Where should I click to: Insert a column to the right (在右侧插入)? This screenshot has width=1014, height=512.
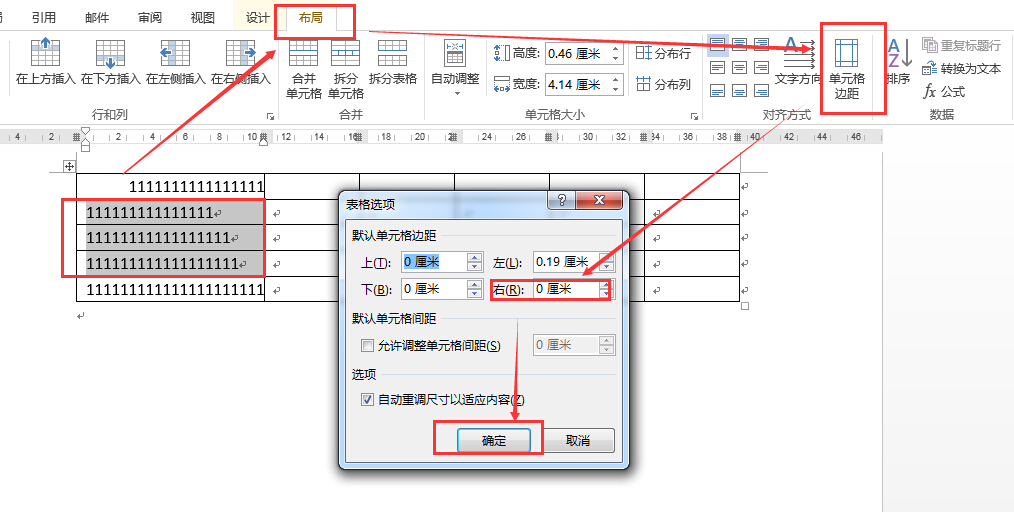241,62
